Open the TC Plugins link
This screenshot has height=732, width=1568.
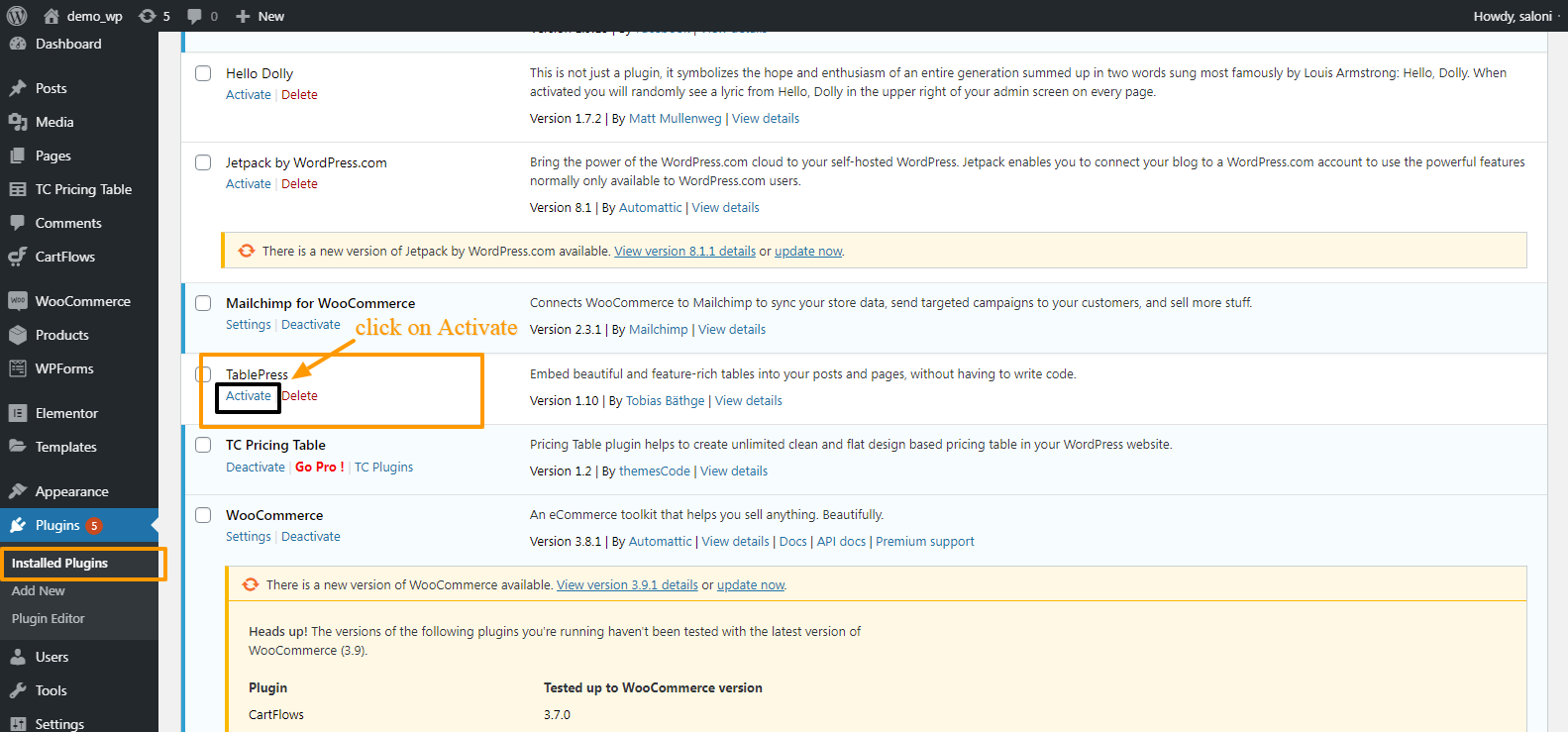(384, 468)
